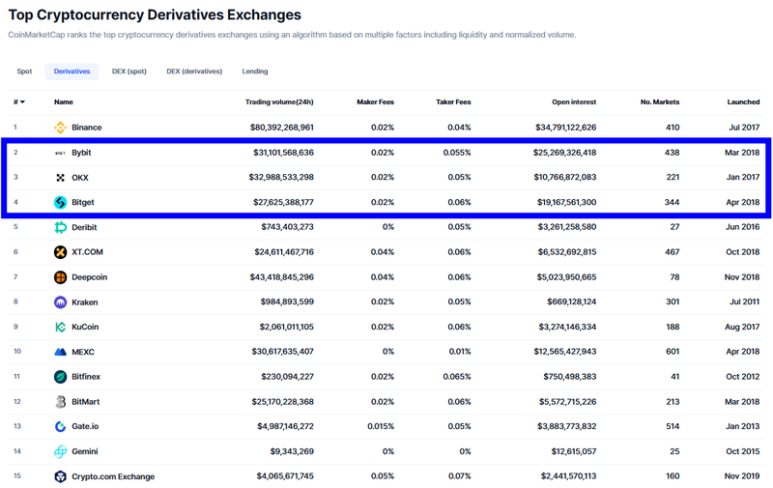Screen dimensions: 773x488
Task: Click Bitfinex taker fee 0.065%
Action: (457, 377)
